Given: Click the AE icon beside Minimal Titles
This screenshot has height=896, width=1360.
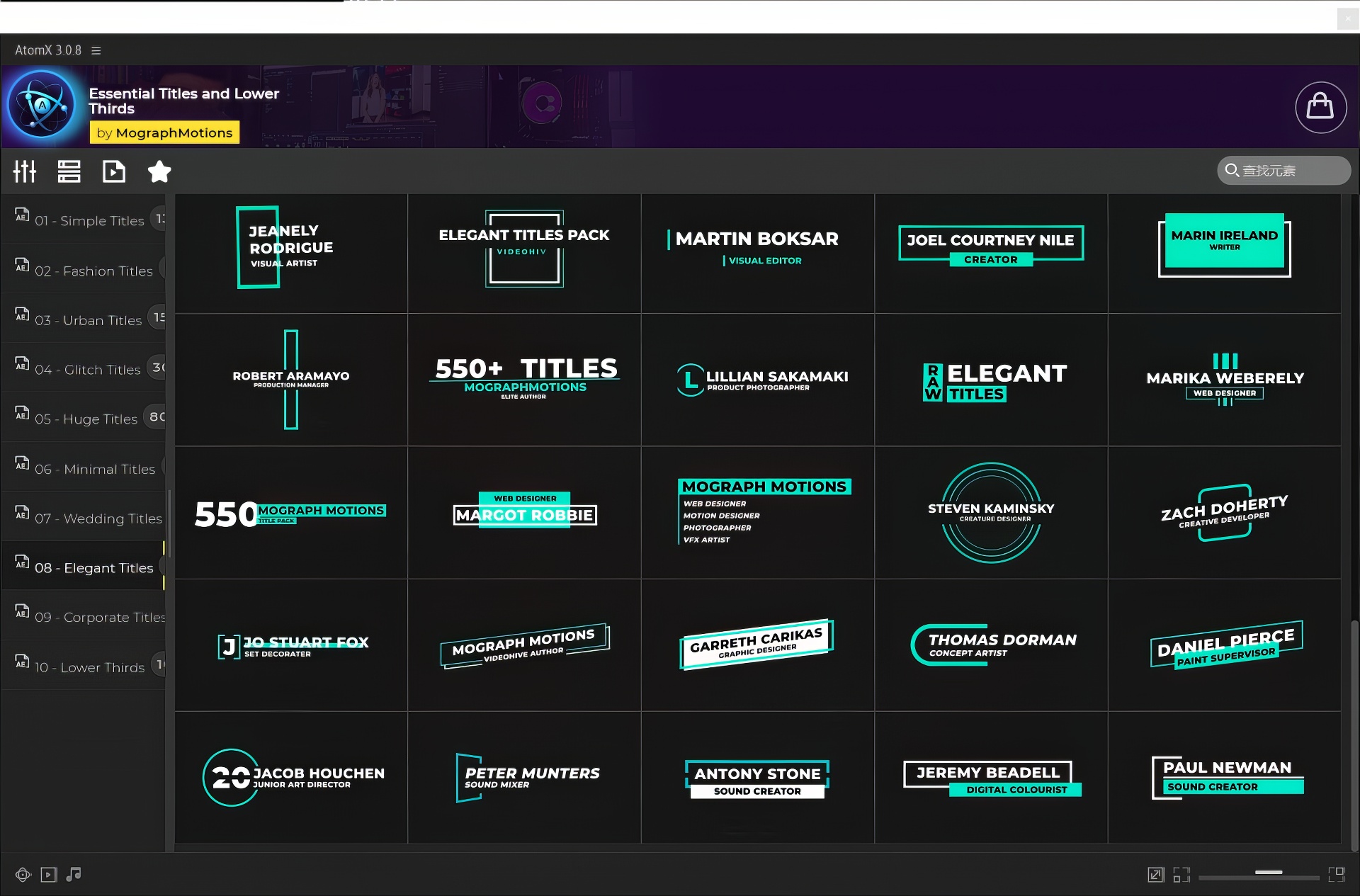Looking at the screenshot, I should pos(23,463).
